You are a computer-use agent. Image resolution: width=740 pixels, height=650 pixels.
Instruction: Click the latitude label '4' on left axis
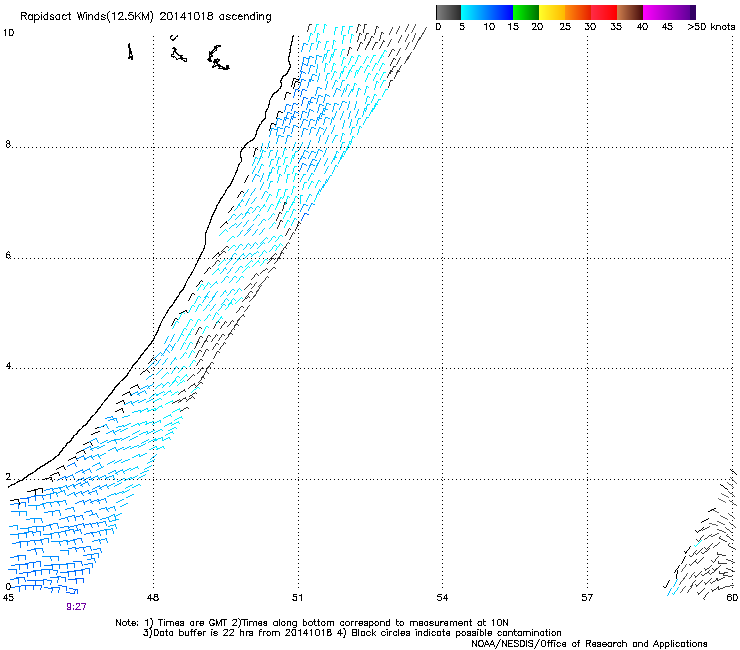pos(8,366)
